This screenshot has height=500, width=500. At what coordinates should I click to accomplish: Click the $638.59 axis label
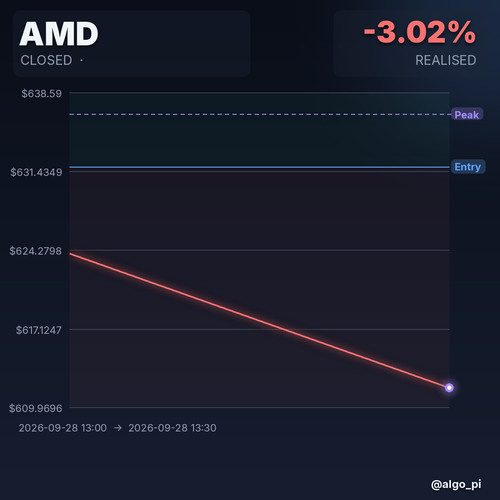pyautogui.click(x=42, y=93)
